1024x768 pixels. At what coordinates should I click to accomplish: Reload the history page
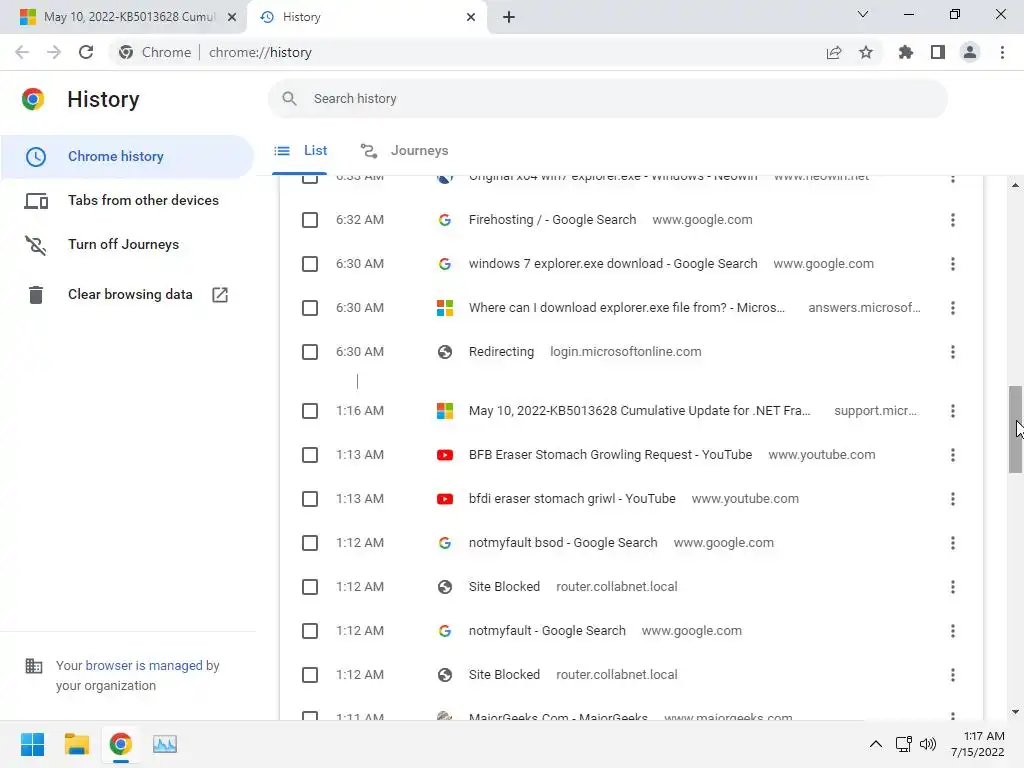click(x=86, y=52)
